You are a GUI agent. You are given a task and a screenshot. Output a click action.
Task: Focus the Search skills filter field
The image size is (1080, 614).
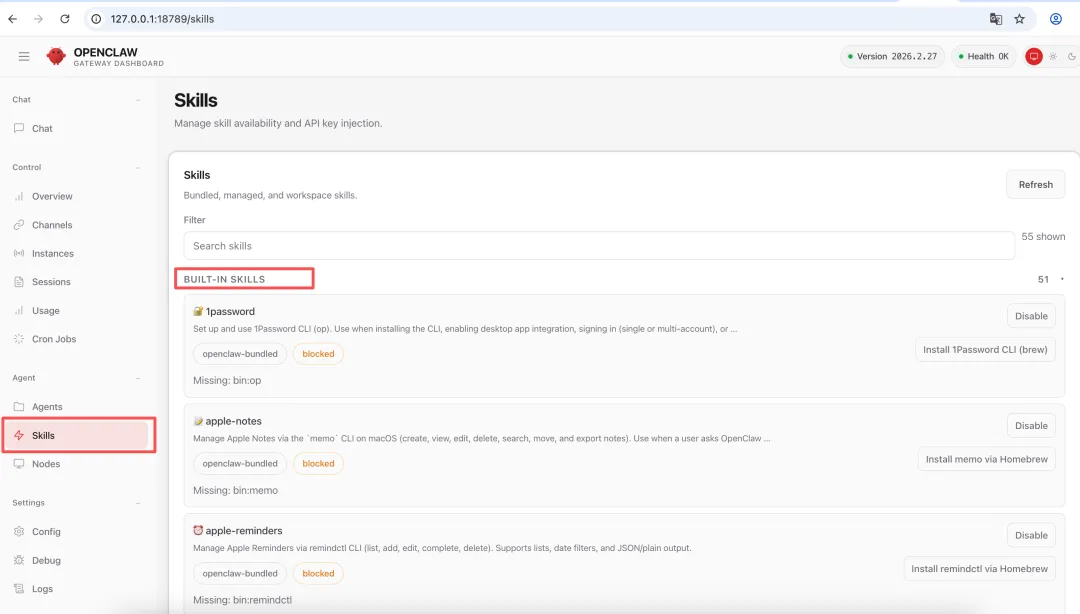[x=598, y=246]
